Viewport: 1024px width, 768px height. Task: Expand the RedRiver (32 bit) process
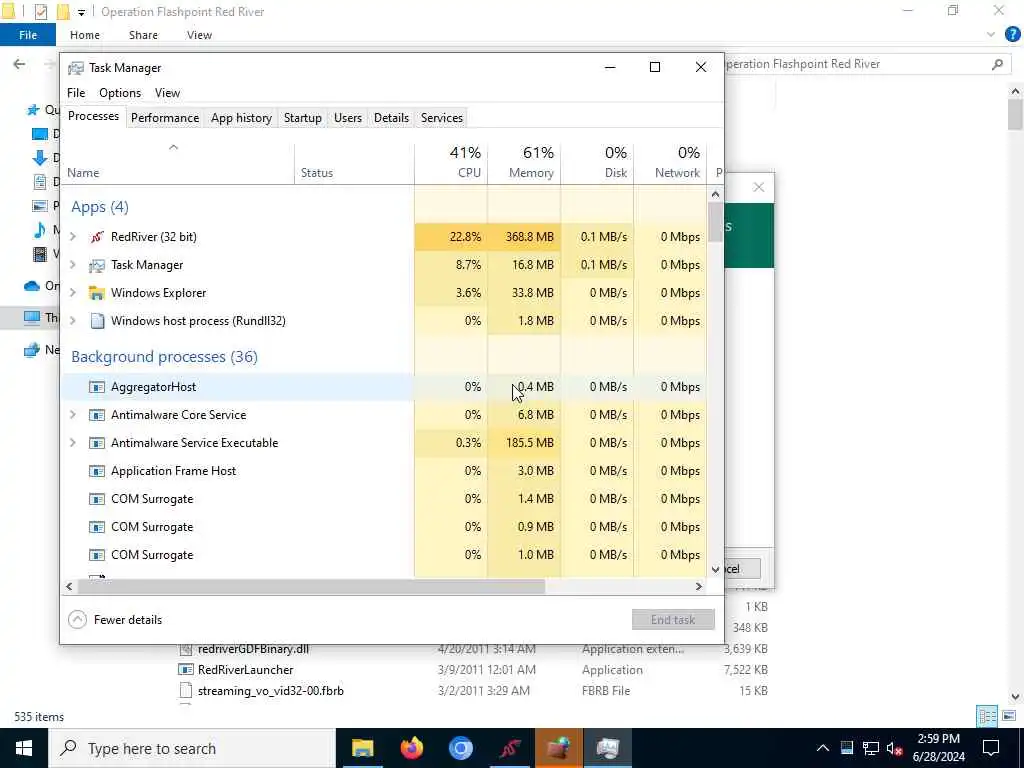coord(73,237)
